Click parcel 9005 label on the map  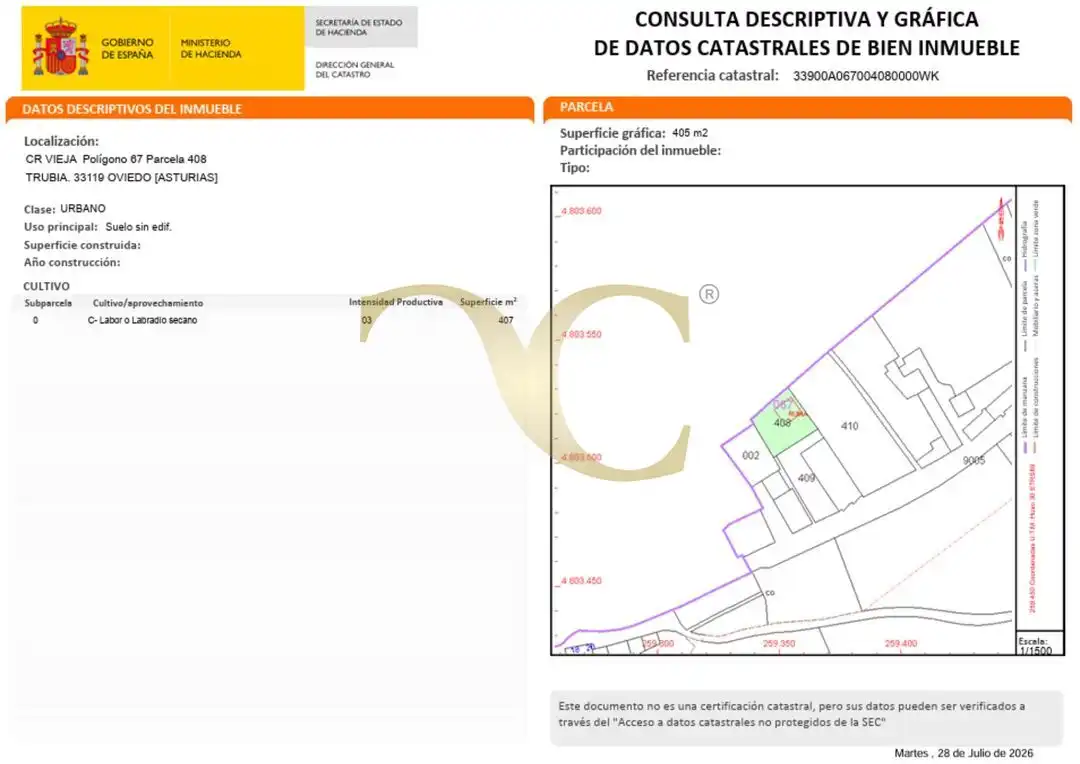[974, 460]
